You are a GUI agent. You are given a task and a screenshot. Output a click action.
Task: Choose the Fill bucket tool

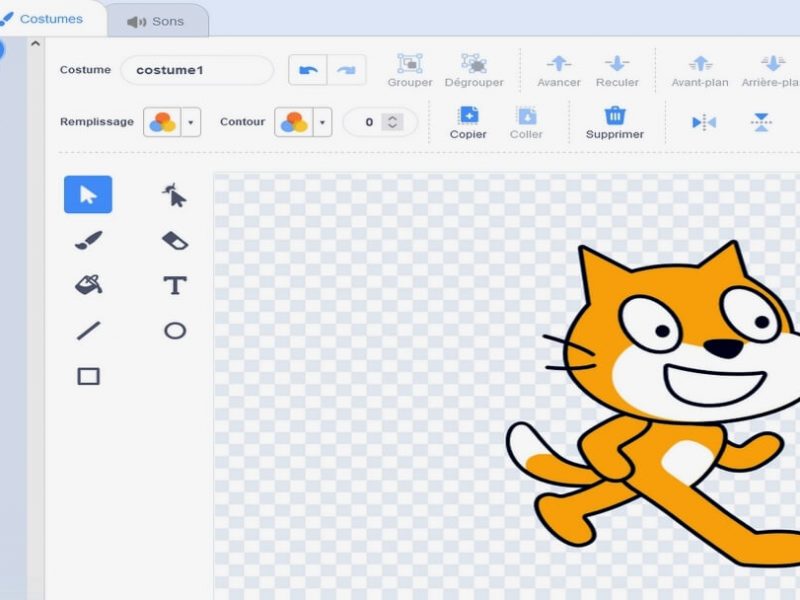(x=89, y=284)
